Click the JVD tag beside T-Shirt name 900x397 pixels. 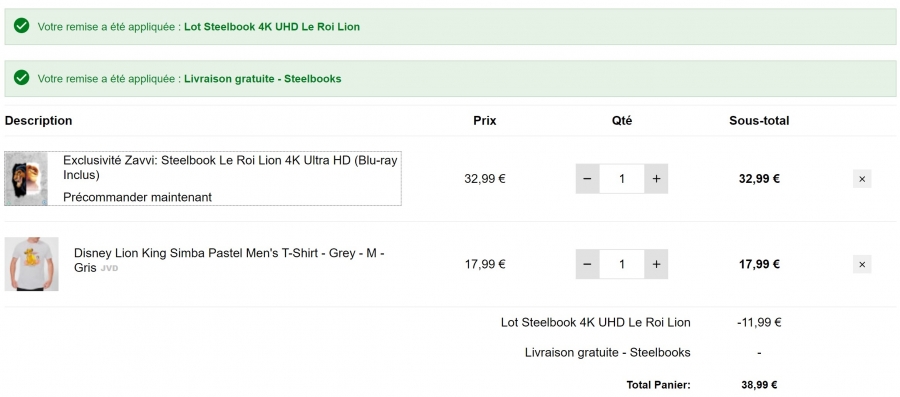point(109,268)
